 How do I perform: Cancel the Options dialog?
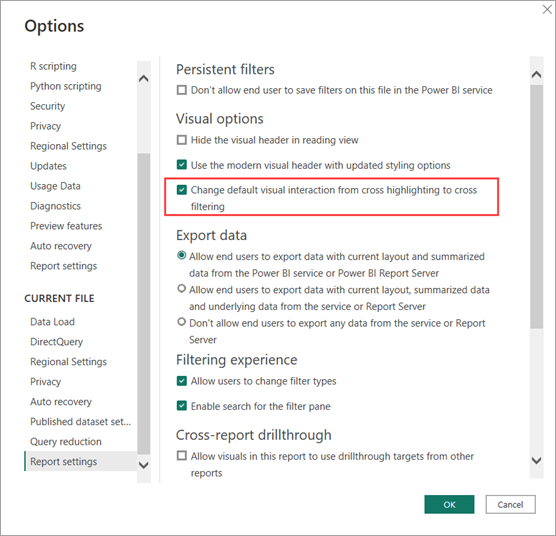(510, 504)
